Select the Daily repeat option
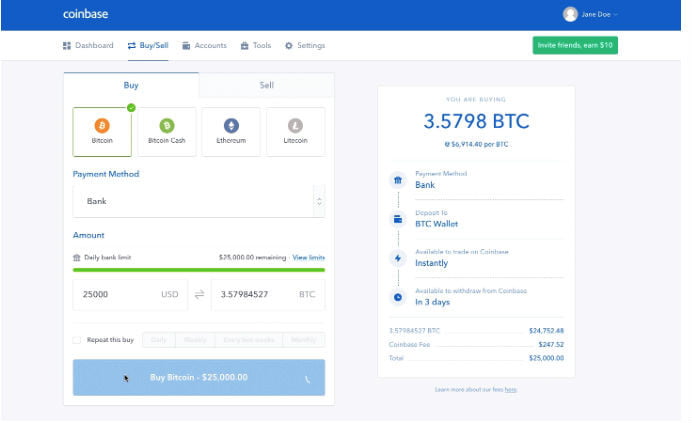The image size is (692, 423). (x=159, y=340)
